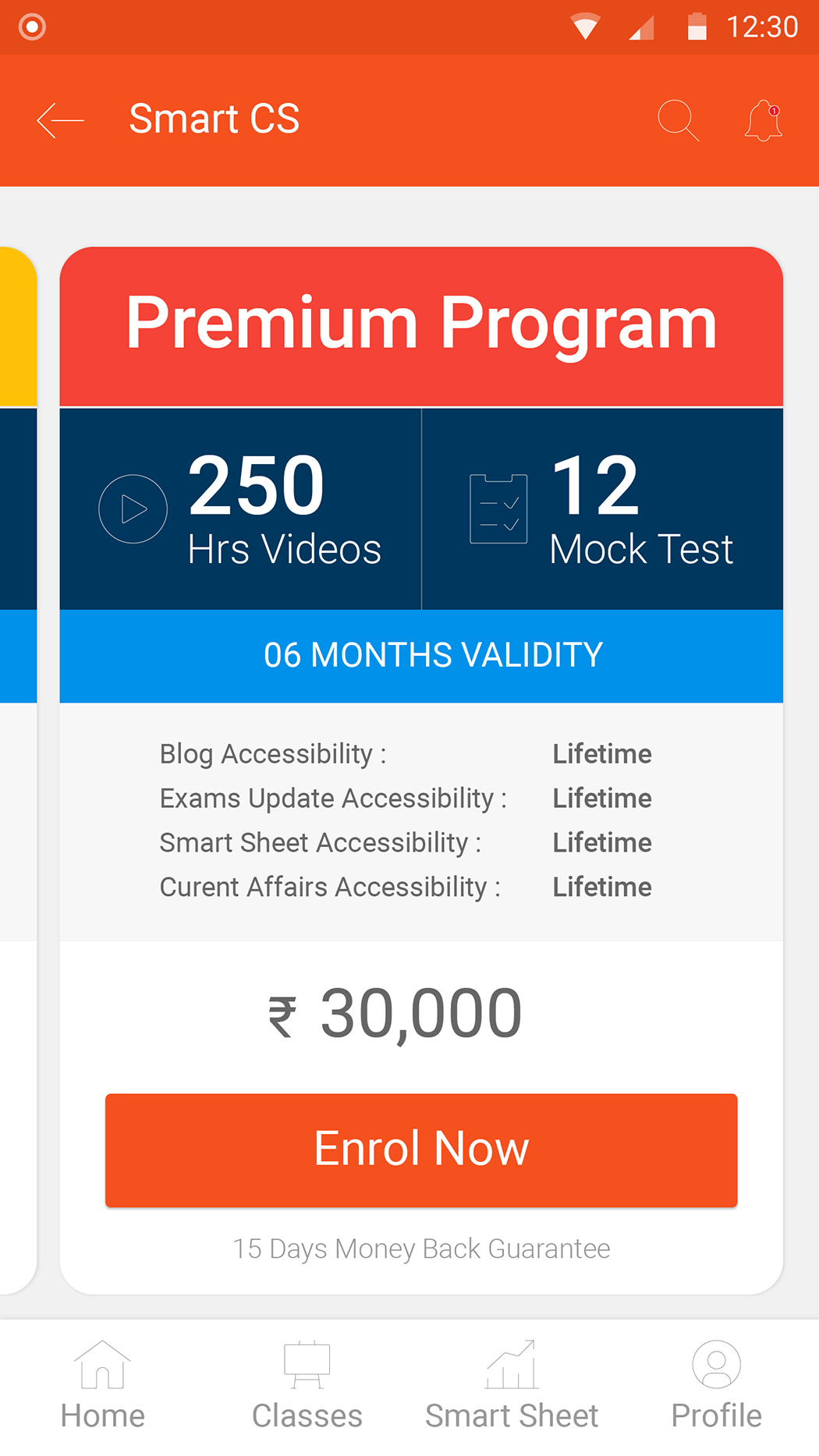
Task: Tap the Wi-Fi status icon
Action: point(585,27)
